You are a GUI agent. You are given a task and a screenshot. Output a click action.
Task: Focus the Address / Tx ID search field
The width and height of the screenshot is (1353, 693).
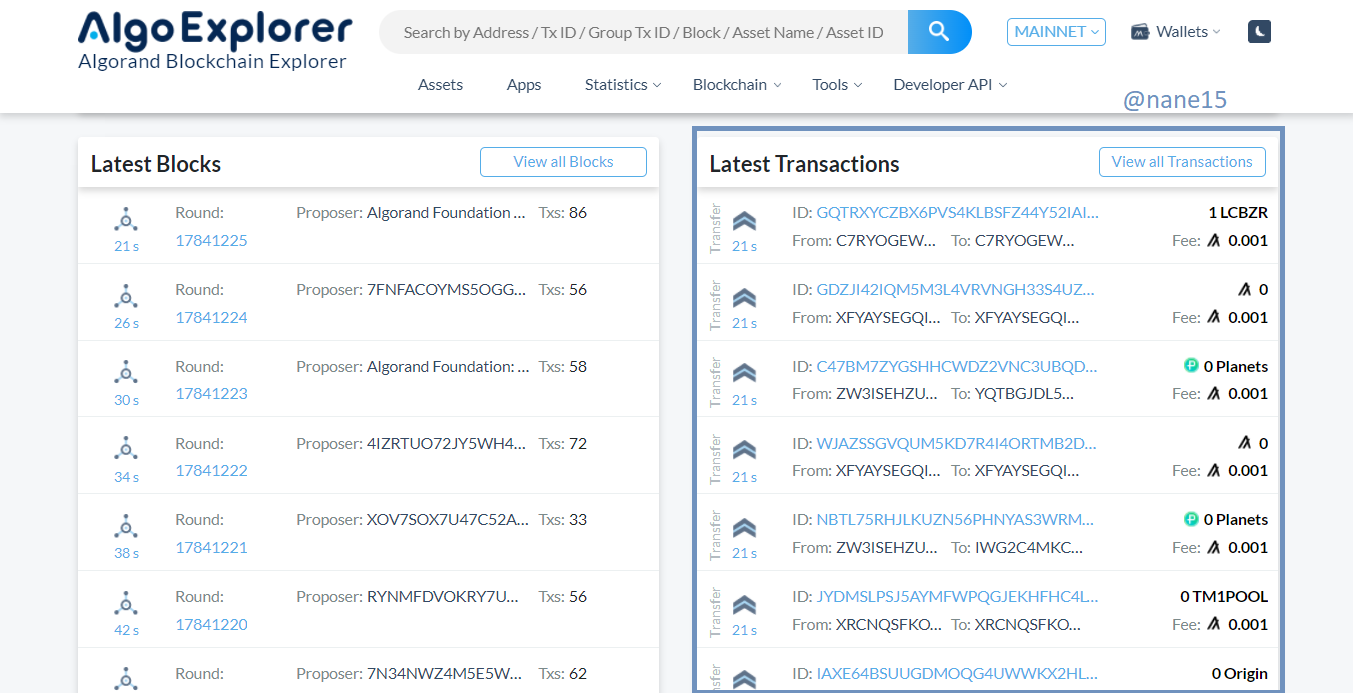click(x=644, y=32)
